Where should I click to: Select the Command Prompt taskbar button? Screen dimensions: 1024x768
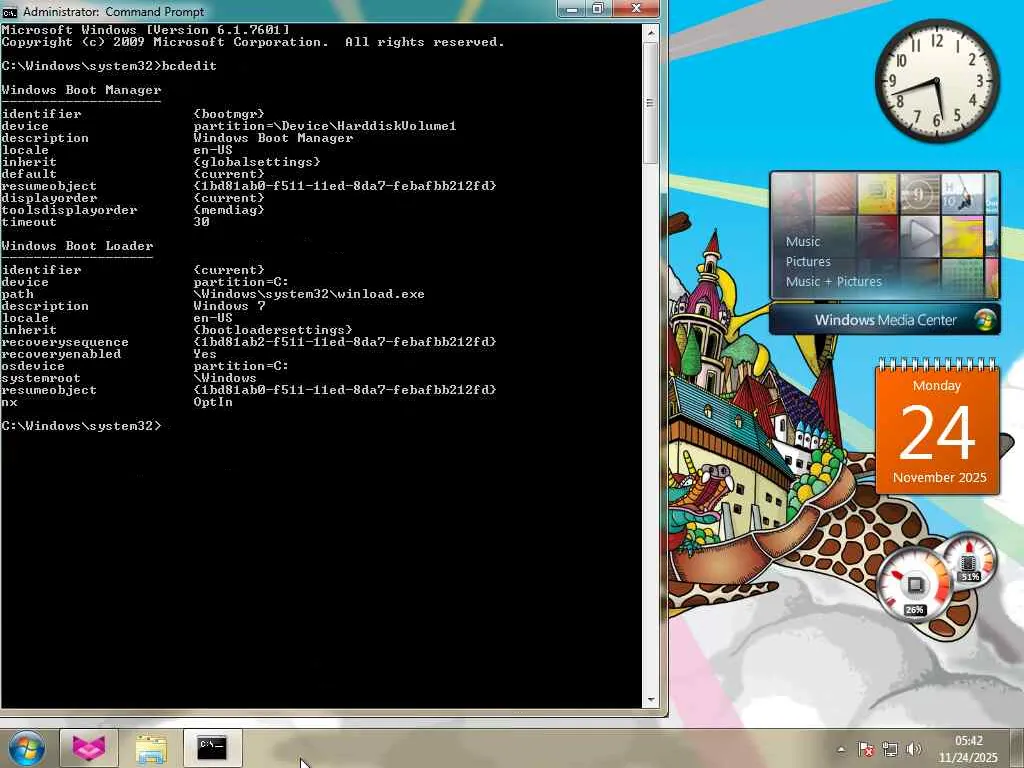pyautogui.click(x=212, y=748)
